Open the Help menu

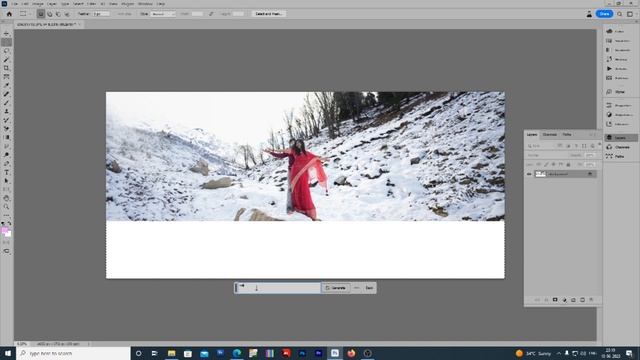click(161, 4)
